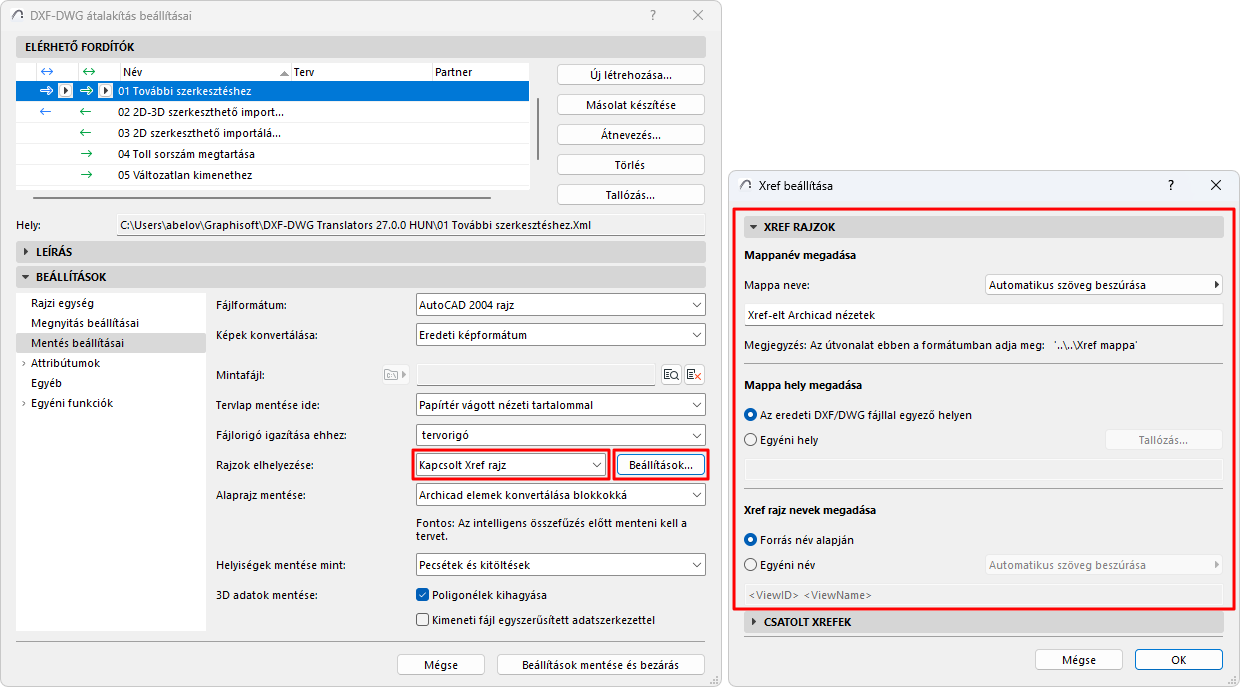Select Forrás név alapján radio button

coord(752,540)
